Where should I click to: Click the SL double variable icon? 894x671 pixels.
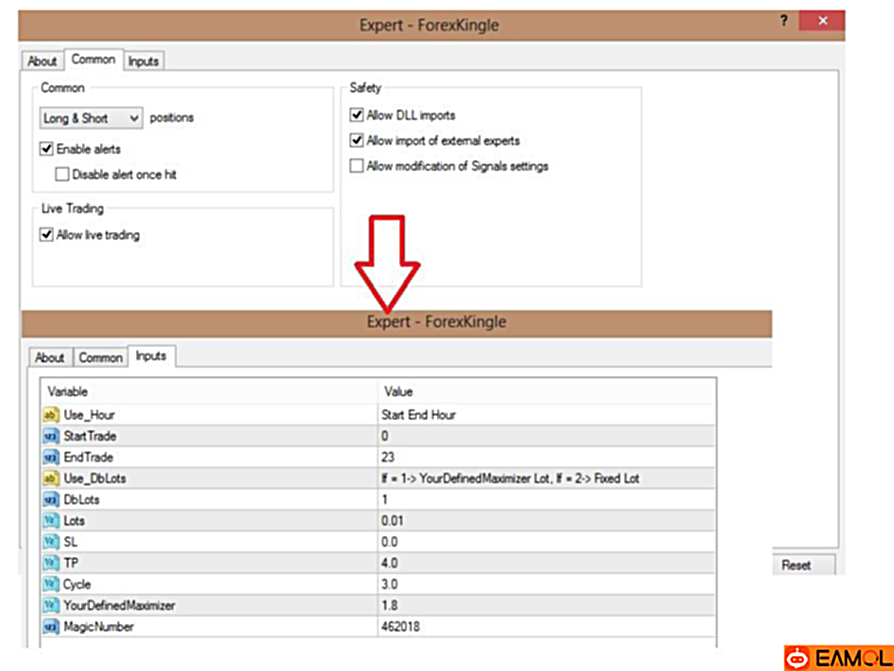[51, 542]
